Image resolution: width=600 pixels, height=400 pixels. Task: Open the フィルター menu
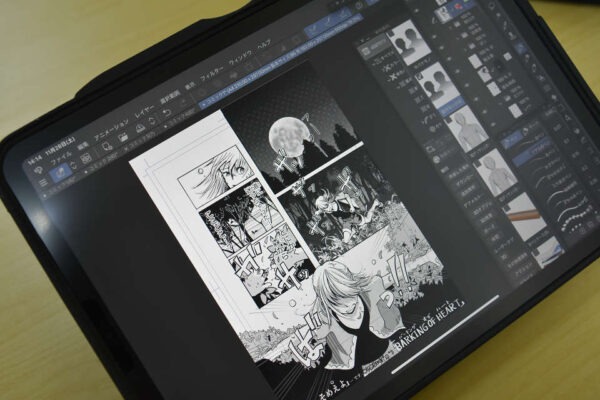coord(212,73)
